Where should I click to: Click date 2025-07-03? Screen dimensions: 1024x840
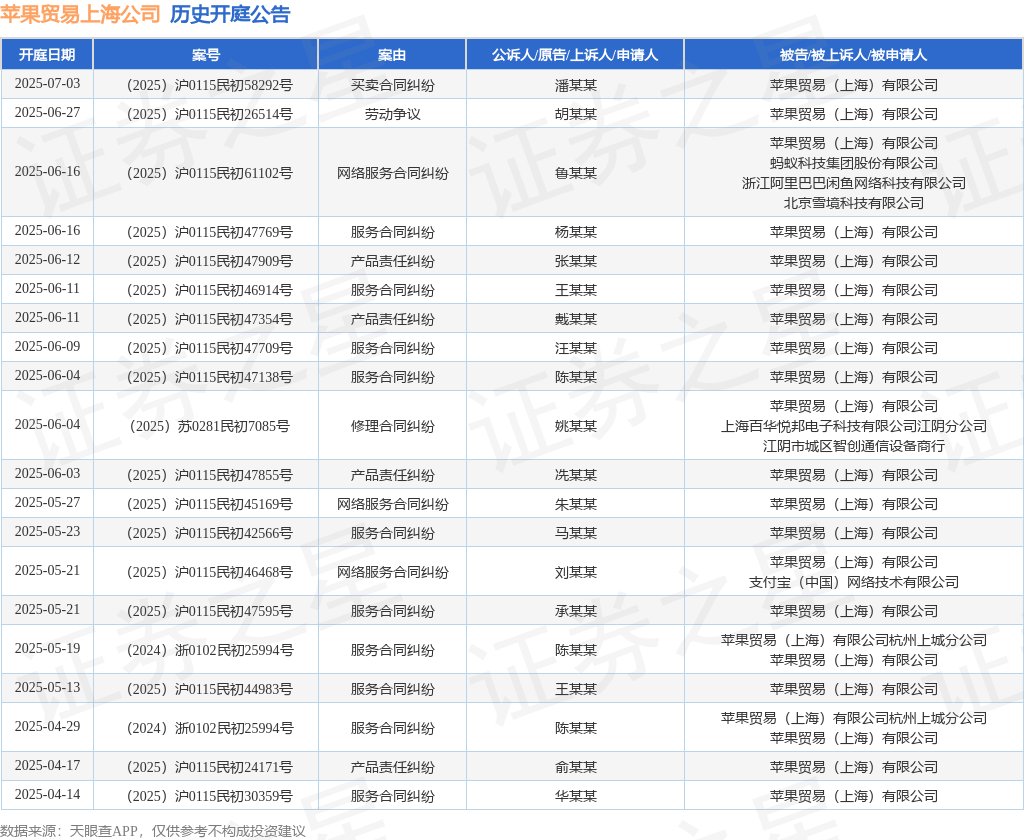click(x=47, y=84)
